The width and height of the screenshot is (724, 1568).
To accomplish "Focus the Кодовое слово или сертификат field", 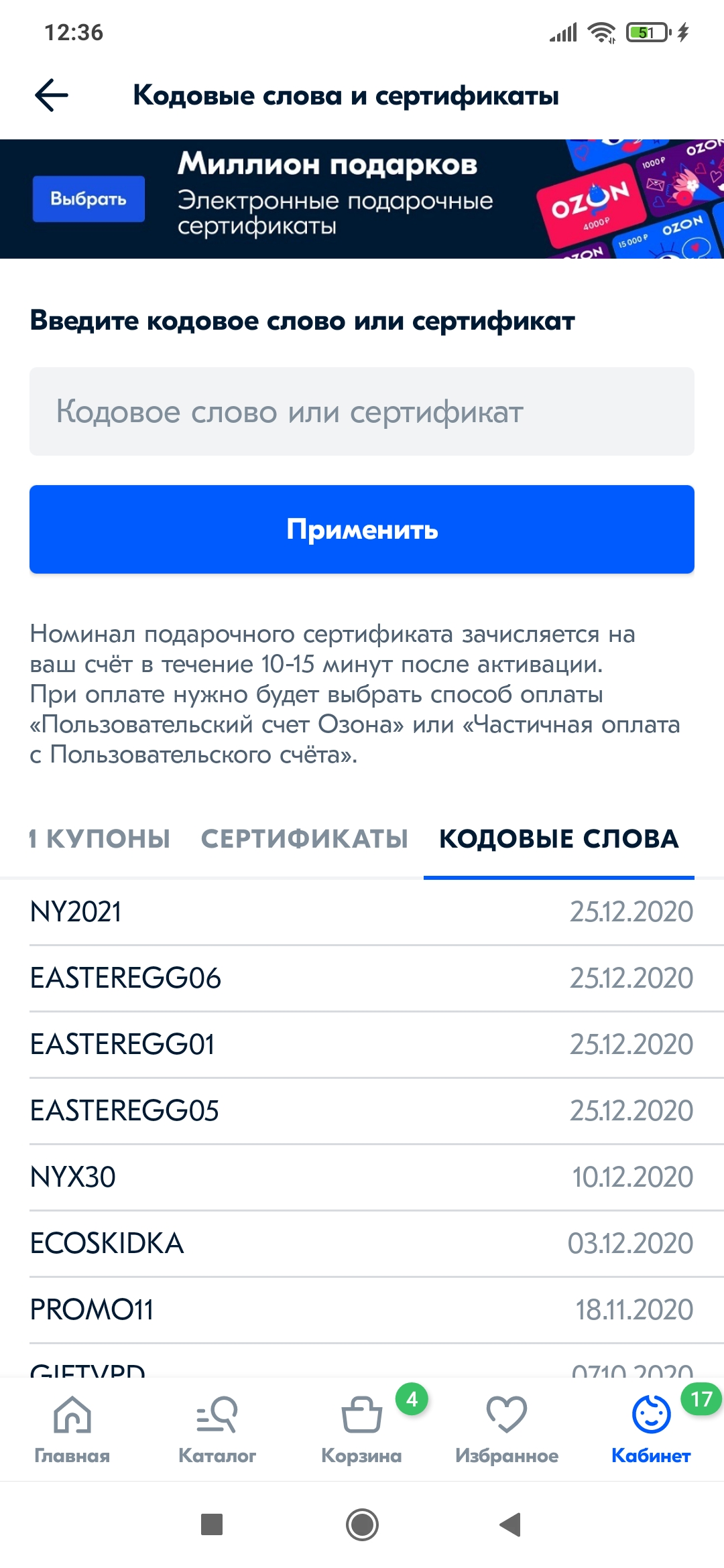I will (x=362, y=411).
